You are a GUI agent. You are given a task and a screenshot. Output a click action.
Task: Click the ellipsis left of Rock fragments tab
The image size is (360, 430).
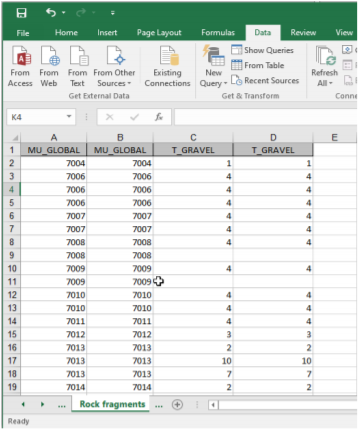(x=62, y=406)
